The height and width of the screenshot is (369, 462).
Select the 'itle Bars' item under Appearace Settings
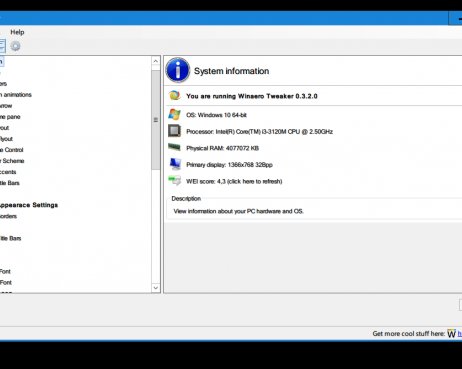pos(10,238)
